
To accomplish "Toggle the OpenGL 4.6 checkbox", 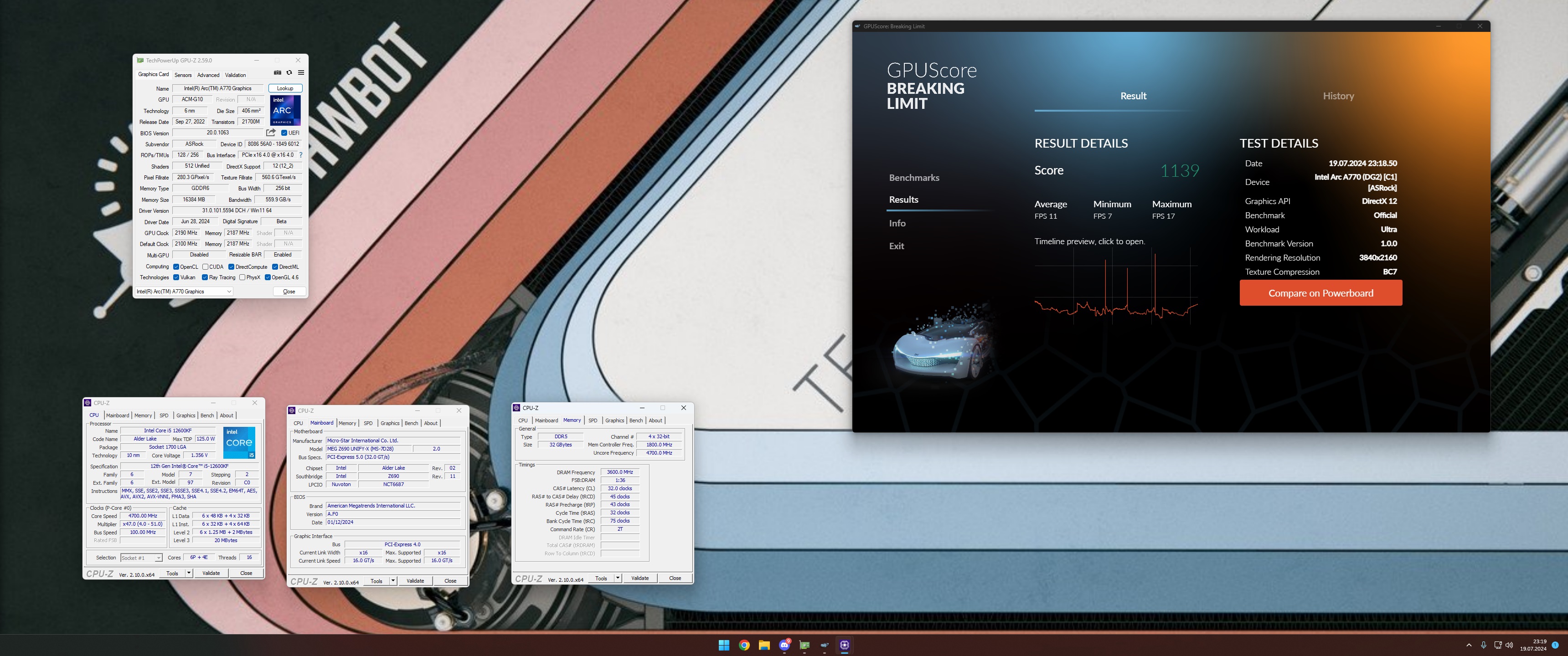I will [x=267, y=277].
